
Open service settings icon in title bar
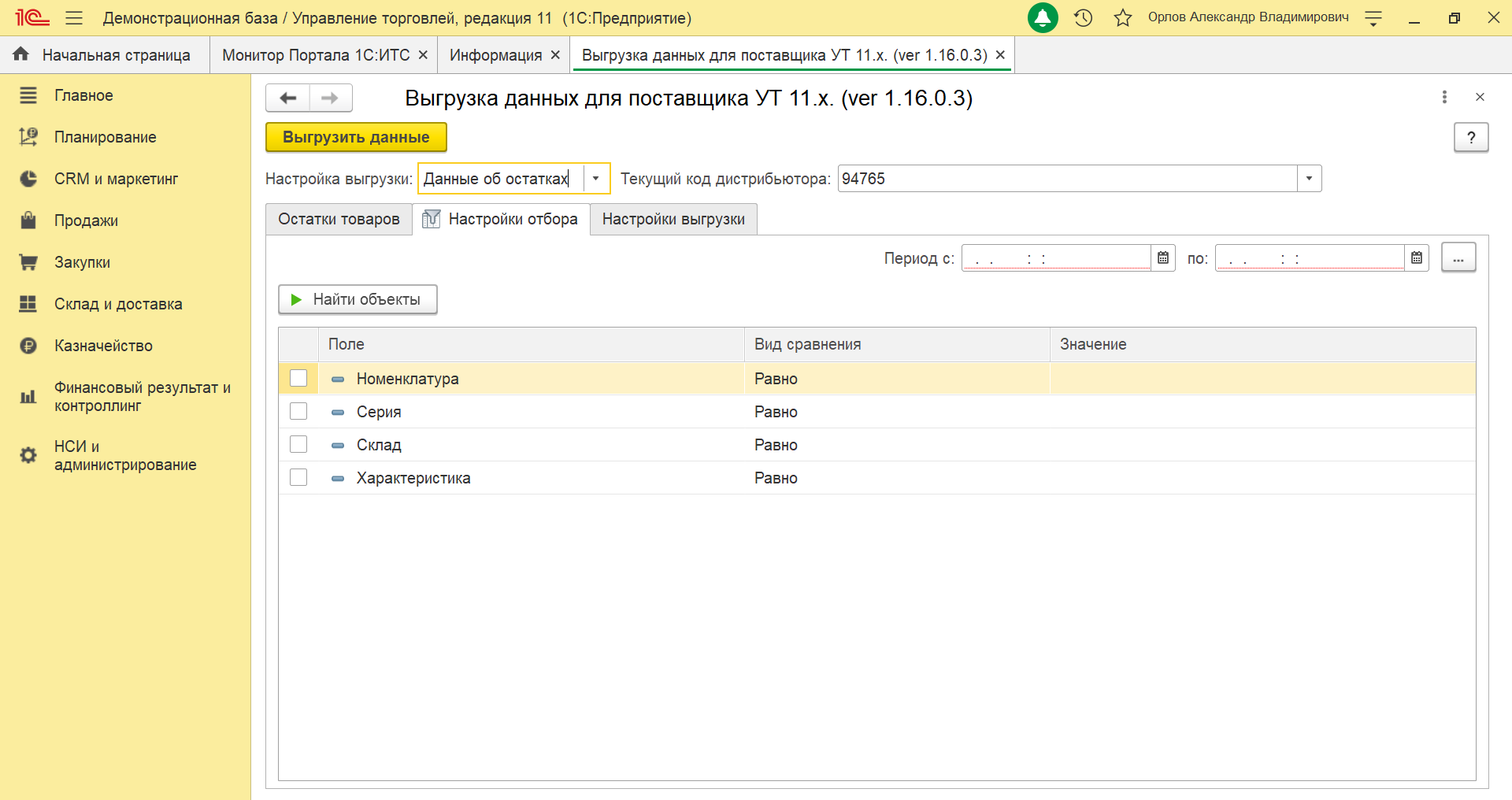(x=1373, y=18)
